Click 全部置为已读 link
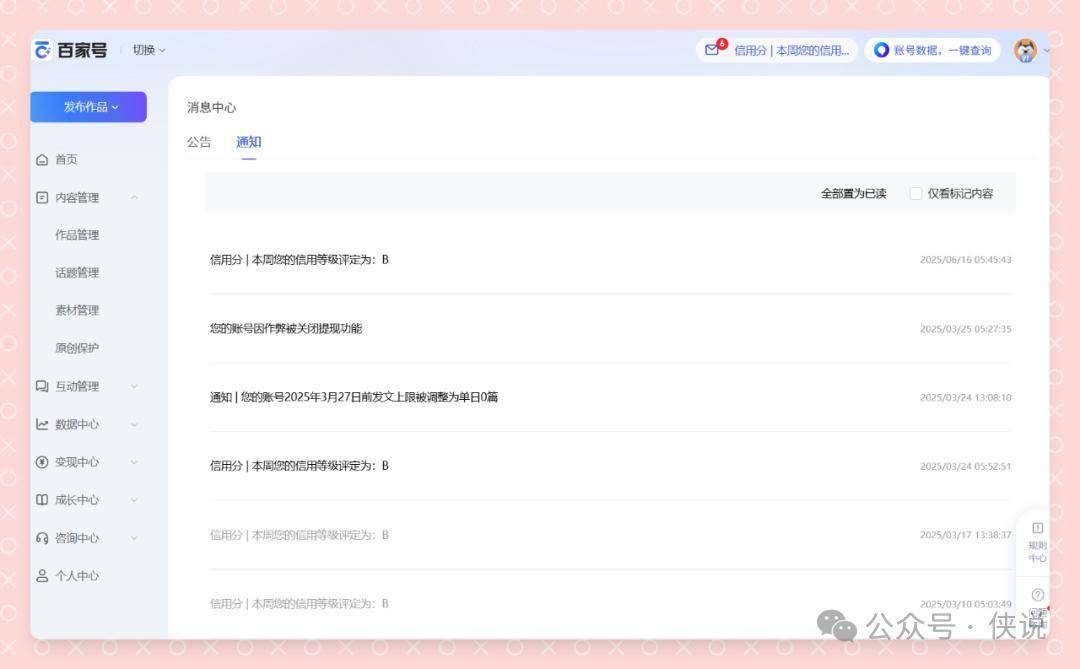This screenshot has width=1080, height=669. [x=853, y=194]
